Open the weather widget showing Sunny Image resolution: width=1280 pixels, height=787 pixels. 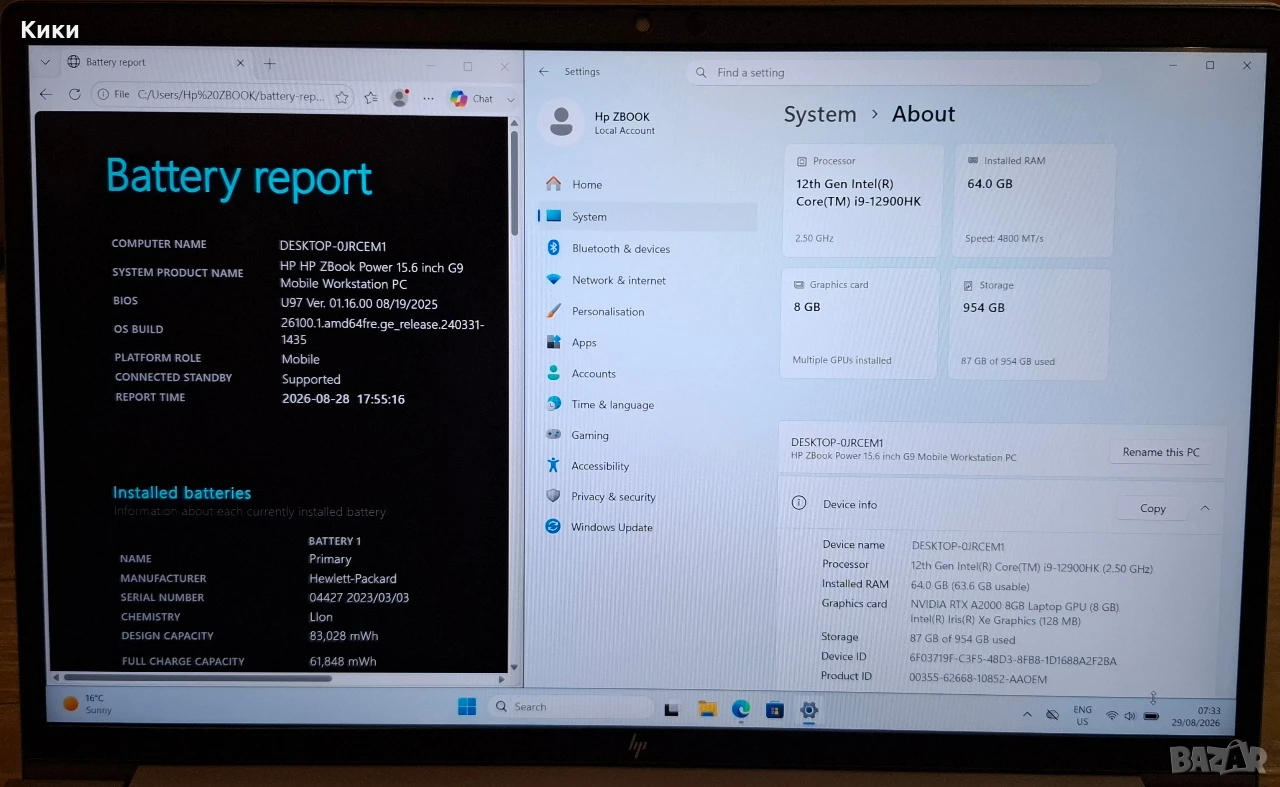pyautogui.click(x=87, y=703)
